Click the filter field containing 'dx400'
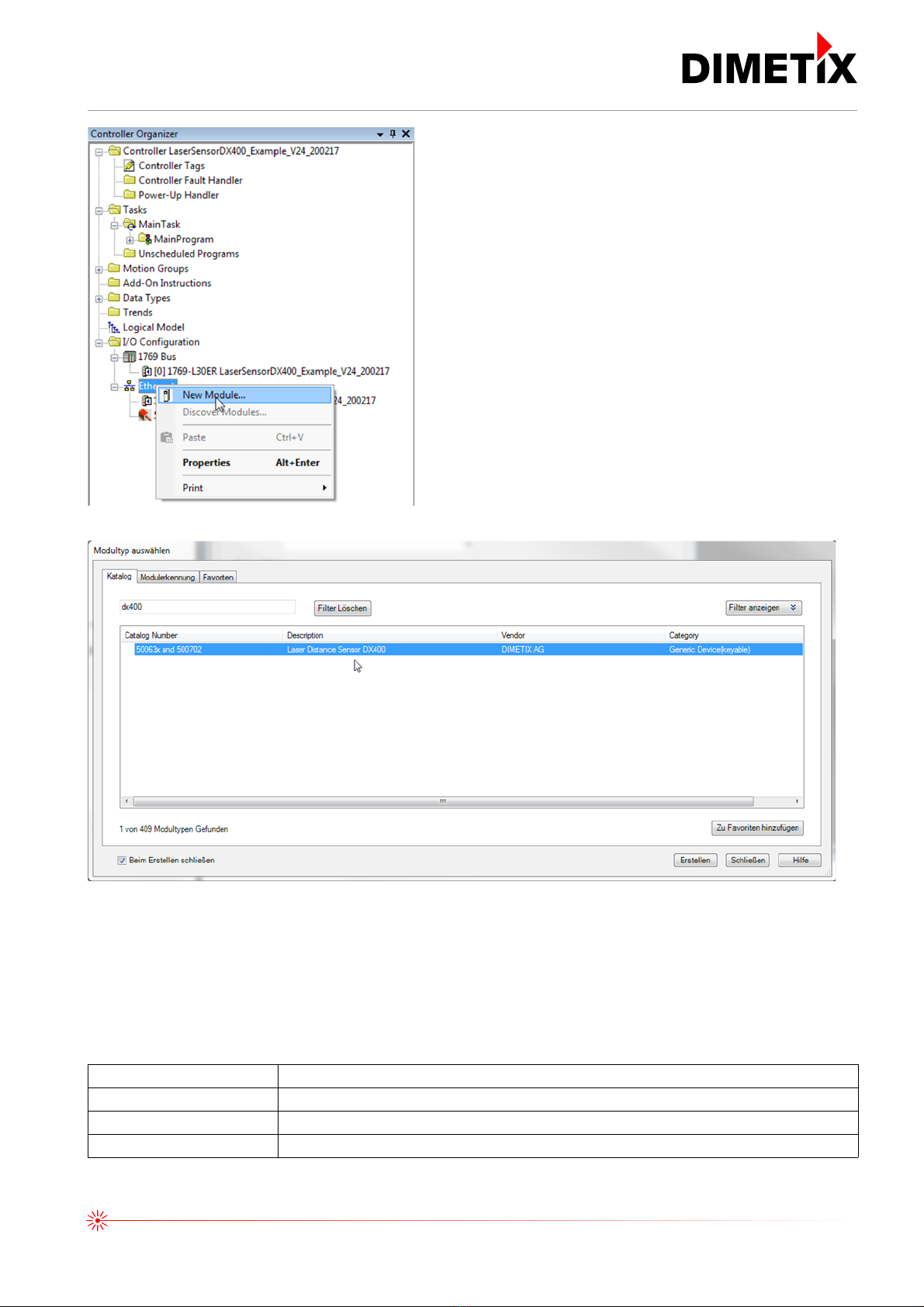The width and height of the screenshot is (924, 1307). [x=207, y=607]
